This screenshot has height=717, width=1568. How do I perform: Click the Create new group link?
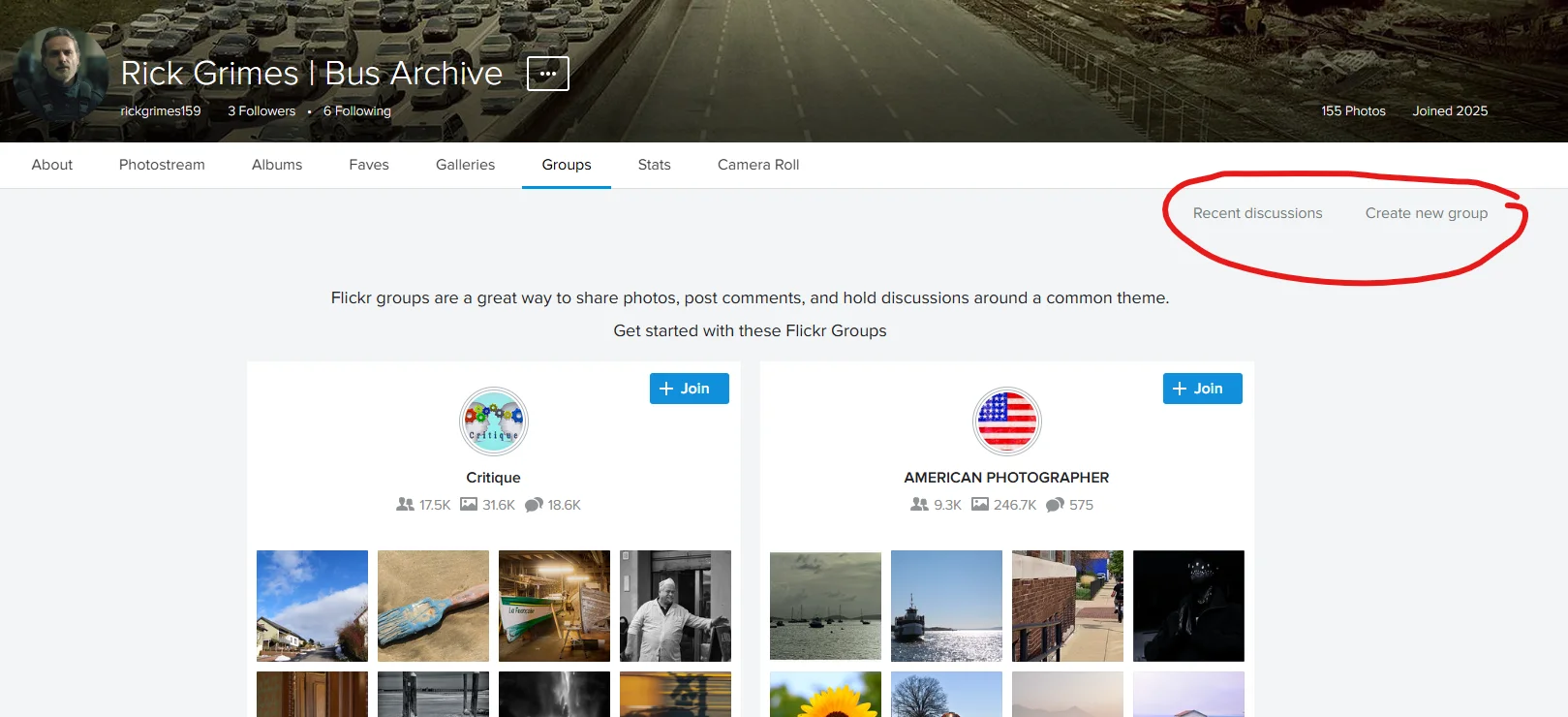pyautogui.click(x=1426, y=213)
